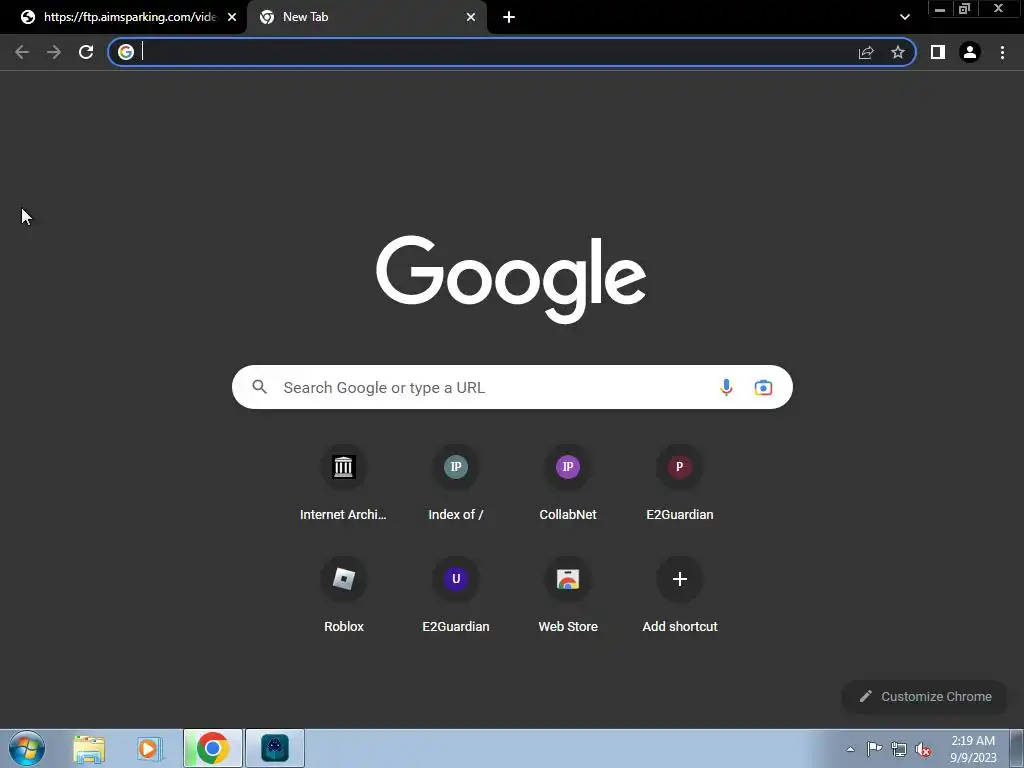Search by image with the camera icon
This screenshot has width=1024, height=768.
tap(763, 387)
